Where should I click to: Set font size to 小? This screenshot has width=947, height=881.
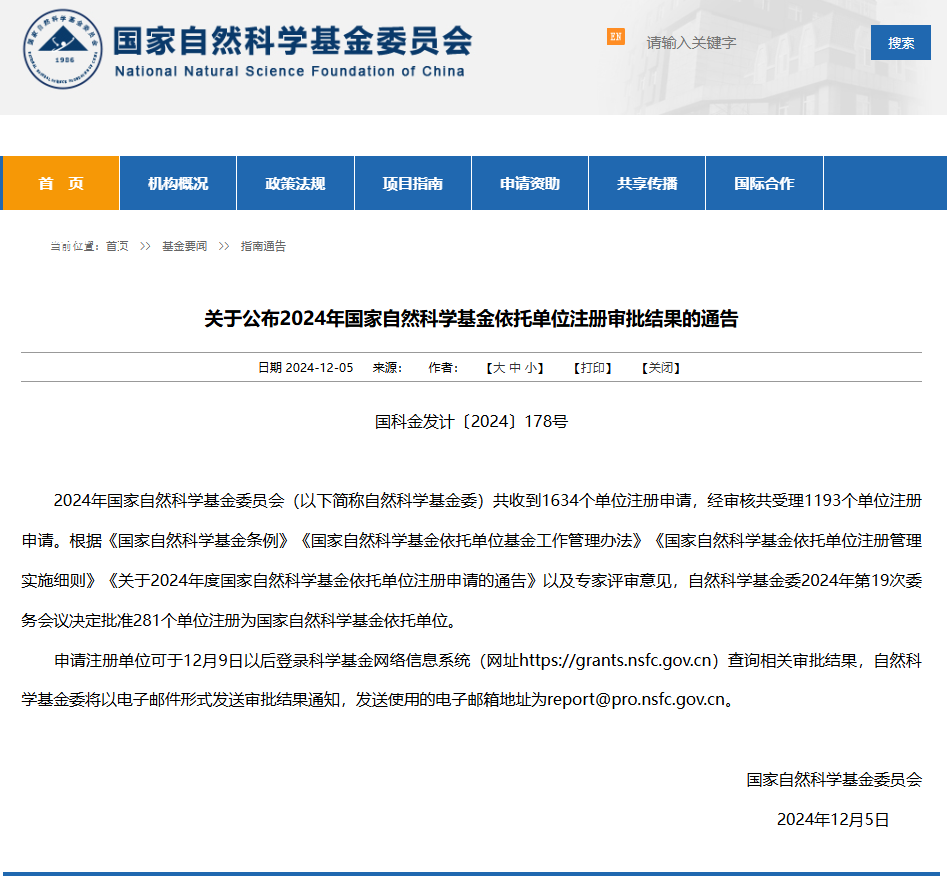tap(530, 368)
